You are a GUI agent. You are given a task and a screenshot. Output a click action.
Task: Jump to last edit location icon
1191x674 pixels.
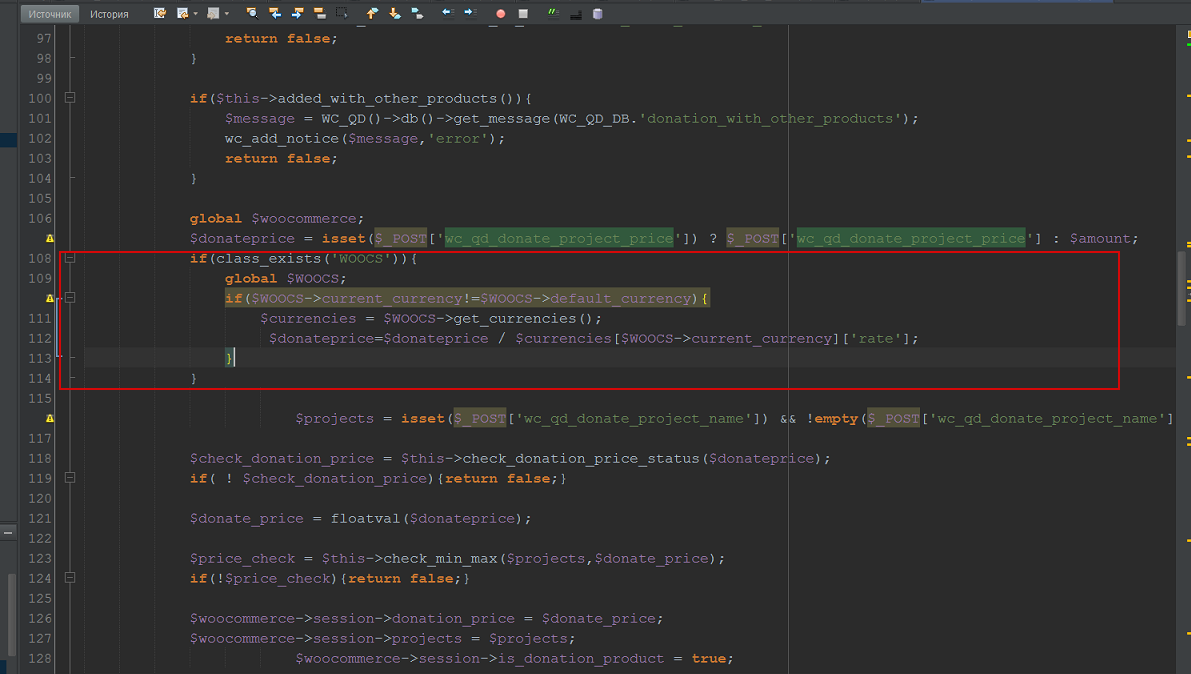(x=160, y=13)
